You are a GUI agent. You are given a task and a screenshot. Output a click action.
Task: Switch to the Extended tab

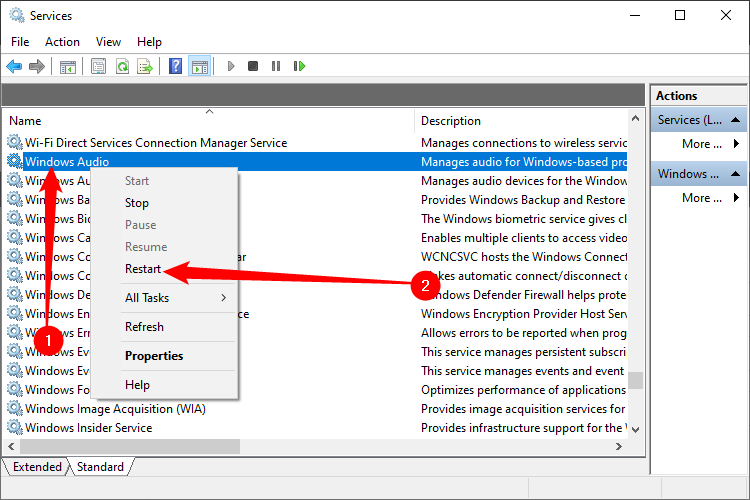click(x=37, y=467)
